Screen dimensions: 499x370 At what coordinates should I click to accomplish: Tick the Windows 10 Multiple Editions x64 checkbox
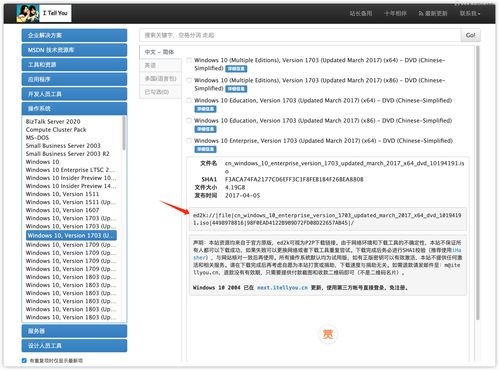coord(189,60)
